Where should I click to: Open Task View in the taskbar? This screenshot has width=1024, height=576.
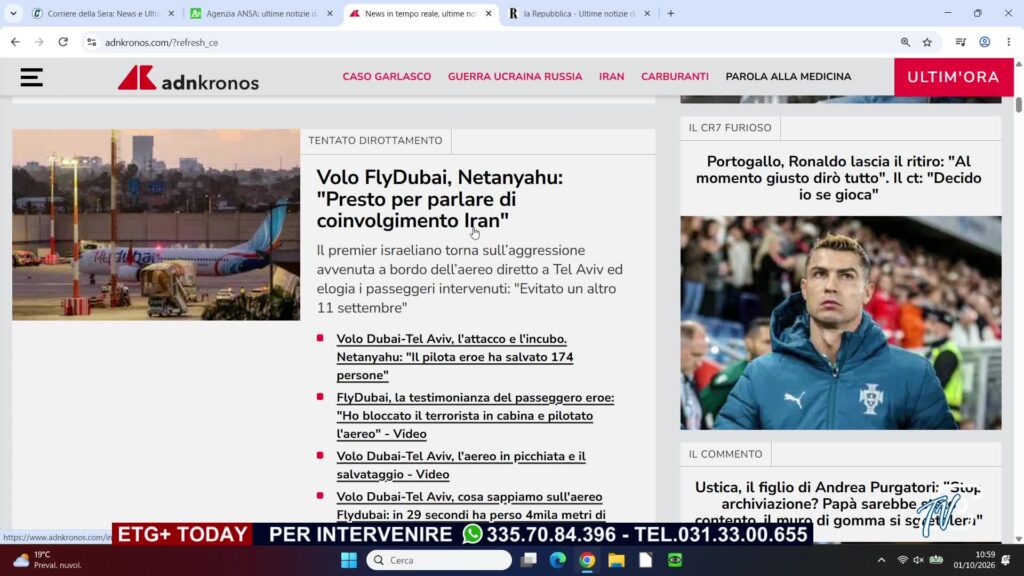point(528,560)
